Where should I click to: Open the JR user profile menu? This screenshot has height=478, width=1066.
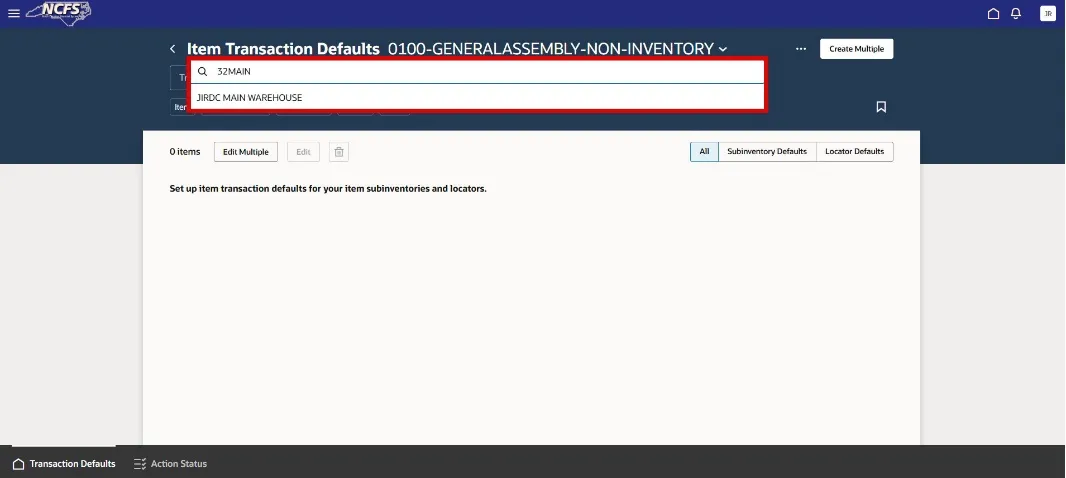[1048, 14]
